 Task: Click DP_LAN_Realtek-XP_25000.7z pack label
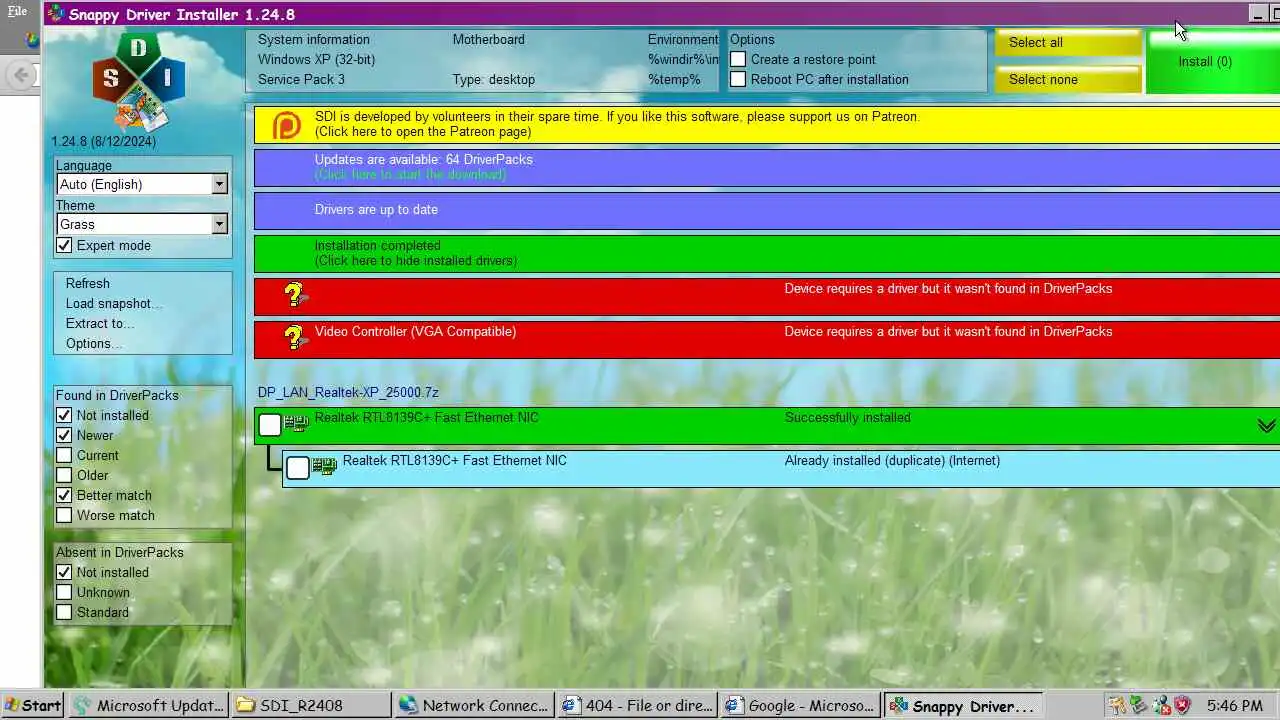[348, 392]
